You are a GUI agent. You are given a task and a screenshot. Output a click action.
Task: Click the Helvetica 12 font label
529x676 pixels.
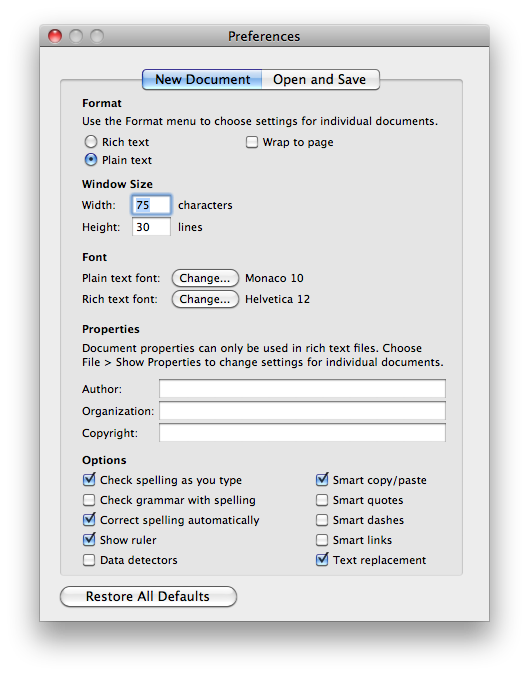[x=277, y=299]
